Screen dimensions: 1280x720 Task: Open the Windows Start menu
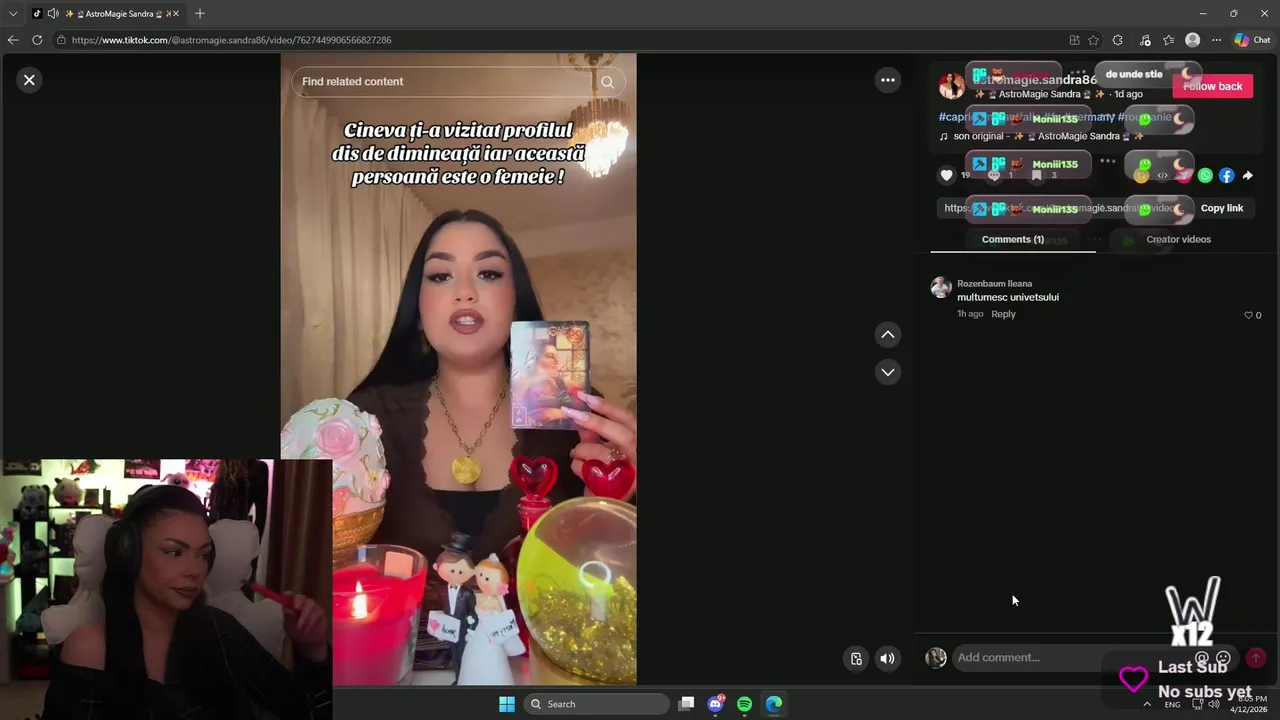point(507,704)
